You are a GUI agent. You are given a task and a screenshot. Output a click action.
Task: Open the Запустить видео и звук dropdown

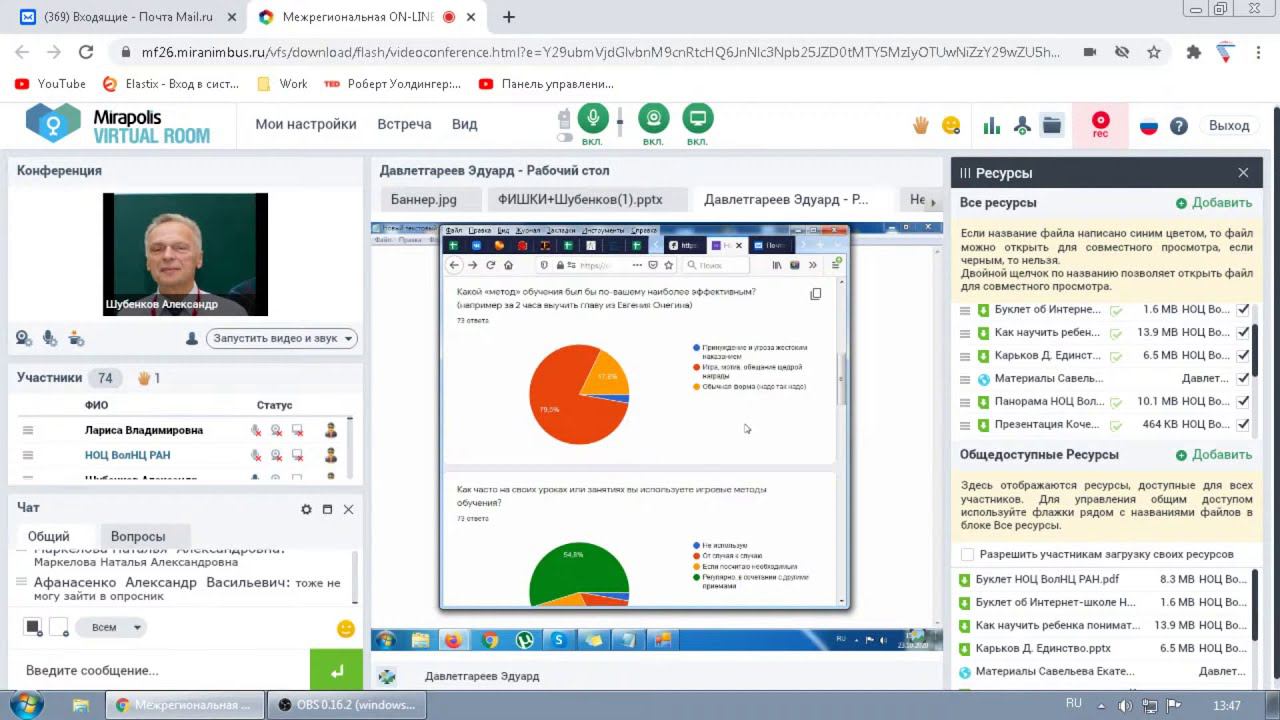(282, 338)
